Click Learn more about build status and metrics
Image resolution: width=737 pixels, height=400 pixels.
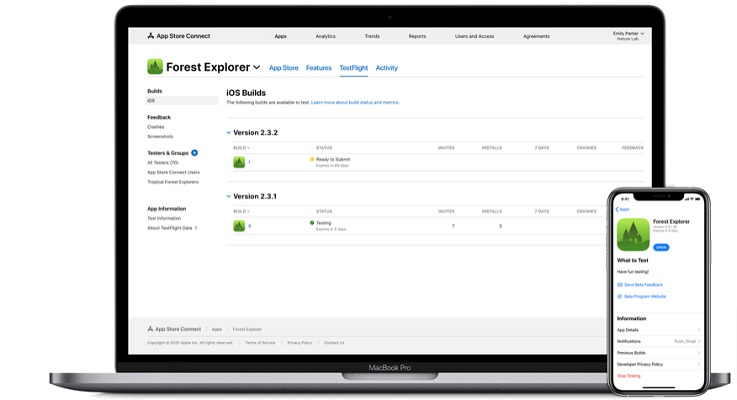click(x=355, y=102)
